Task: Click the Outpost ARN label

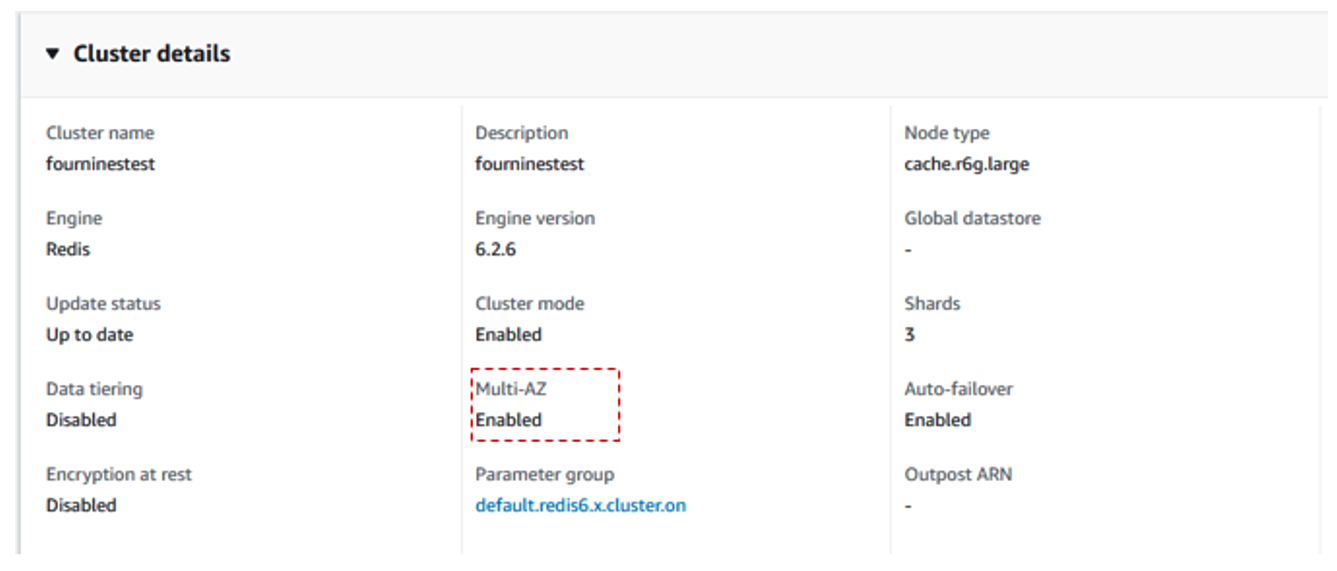Action: coord(958,474)
